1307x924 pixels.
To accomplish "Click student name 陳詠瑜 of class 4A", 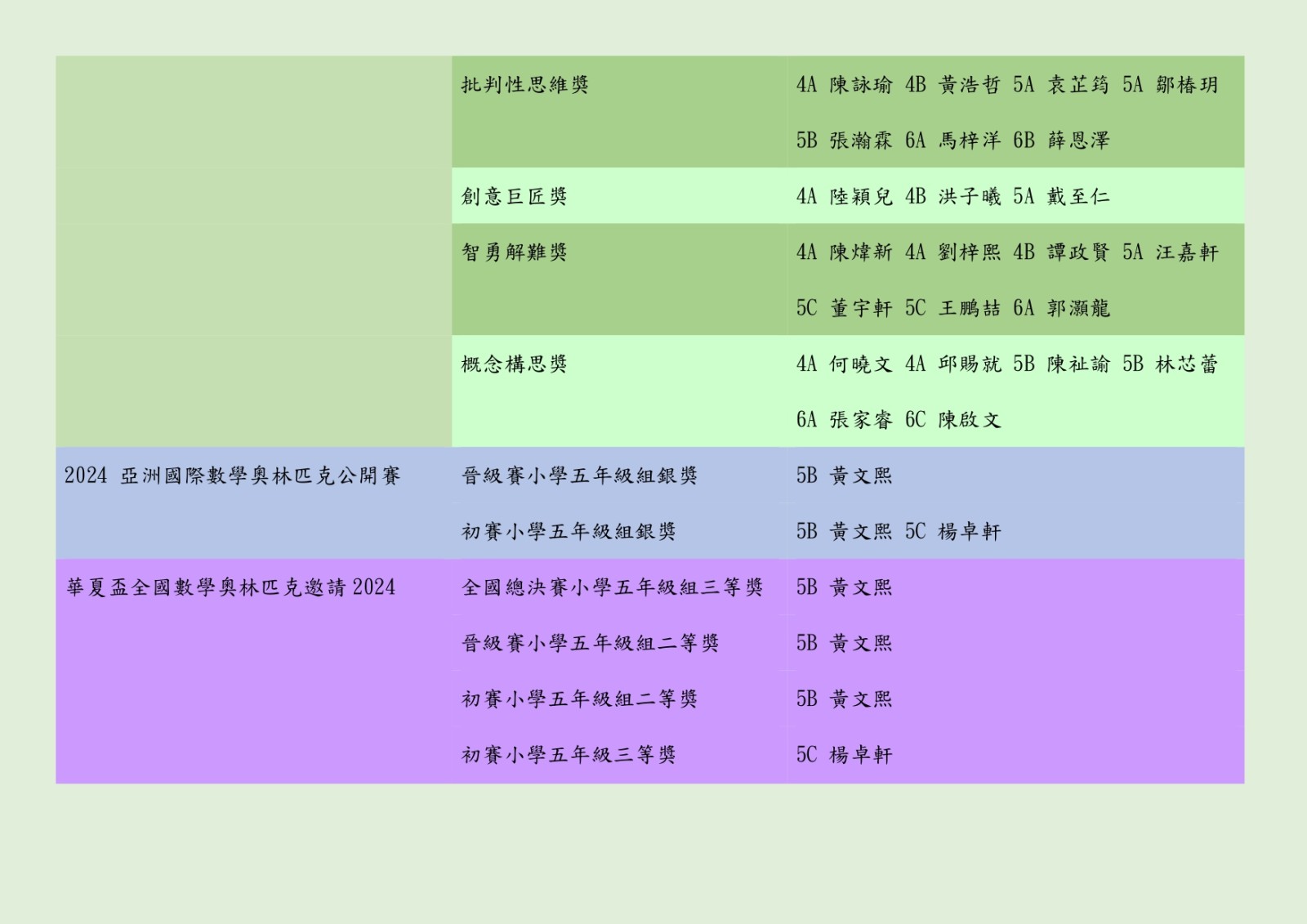I will (x=861, y=85).
